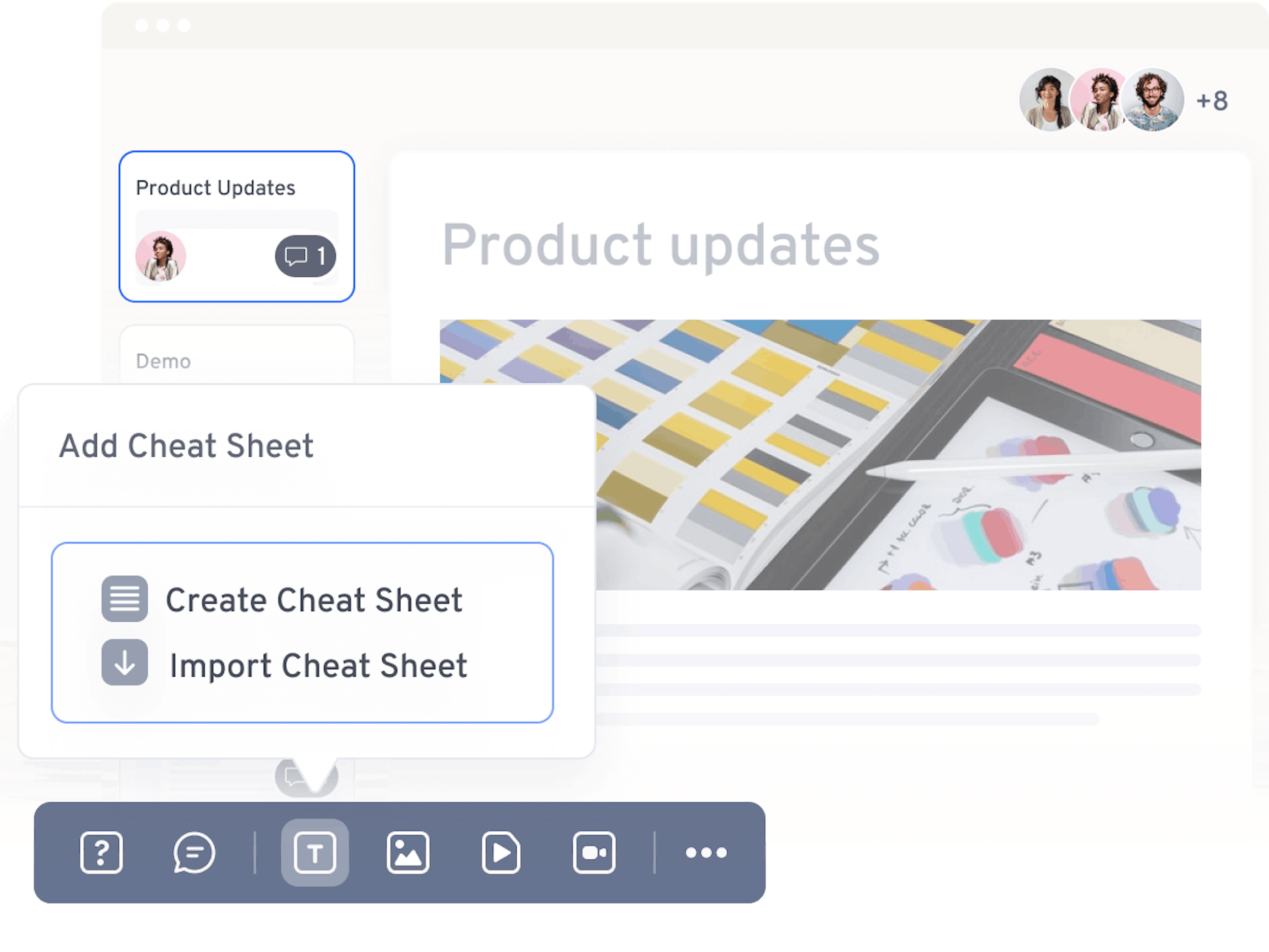This screenshot has height=952, width=1269.
Task: Click the Product updates title field
Action: [660, 245]
